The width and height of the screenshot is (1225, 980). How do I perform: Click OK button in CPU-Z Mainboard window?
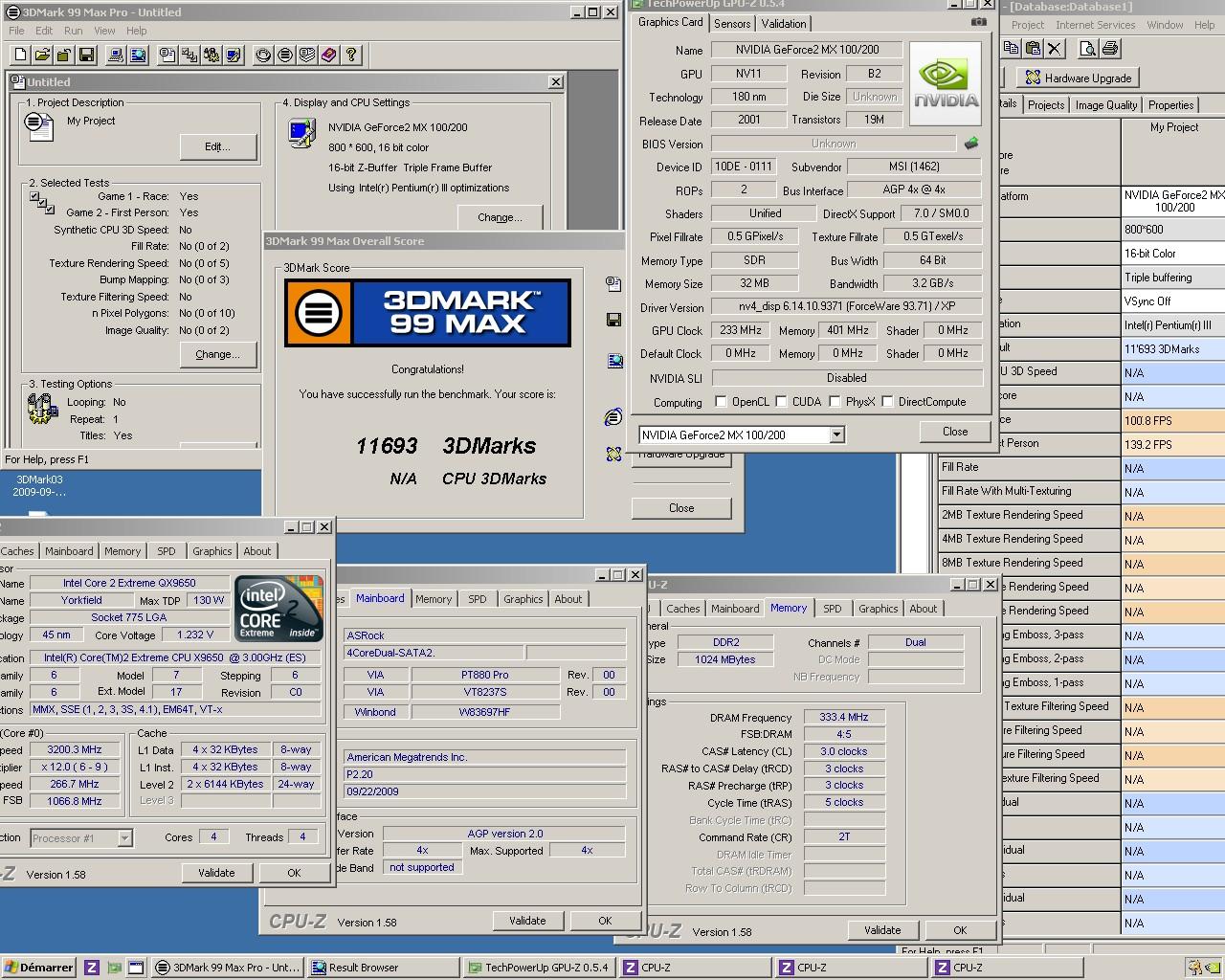pyautogui.click(x=605, y=921)
